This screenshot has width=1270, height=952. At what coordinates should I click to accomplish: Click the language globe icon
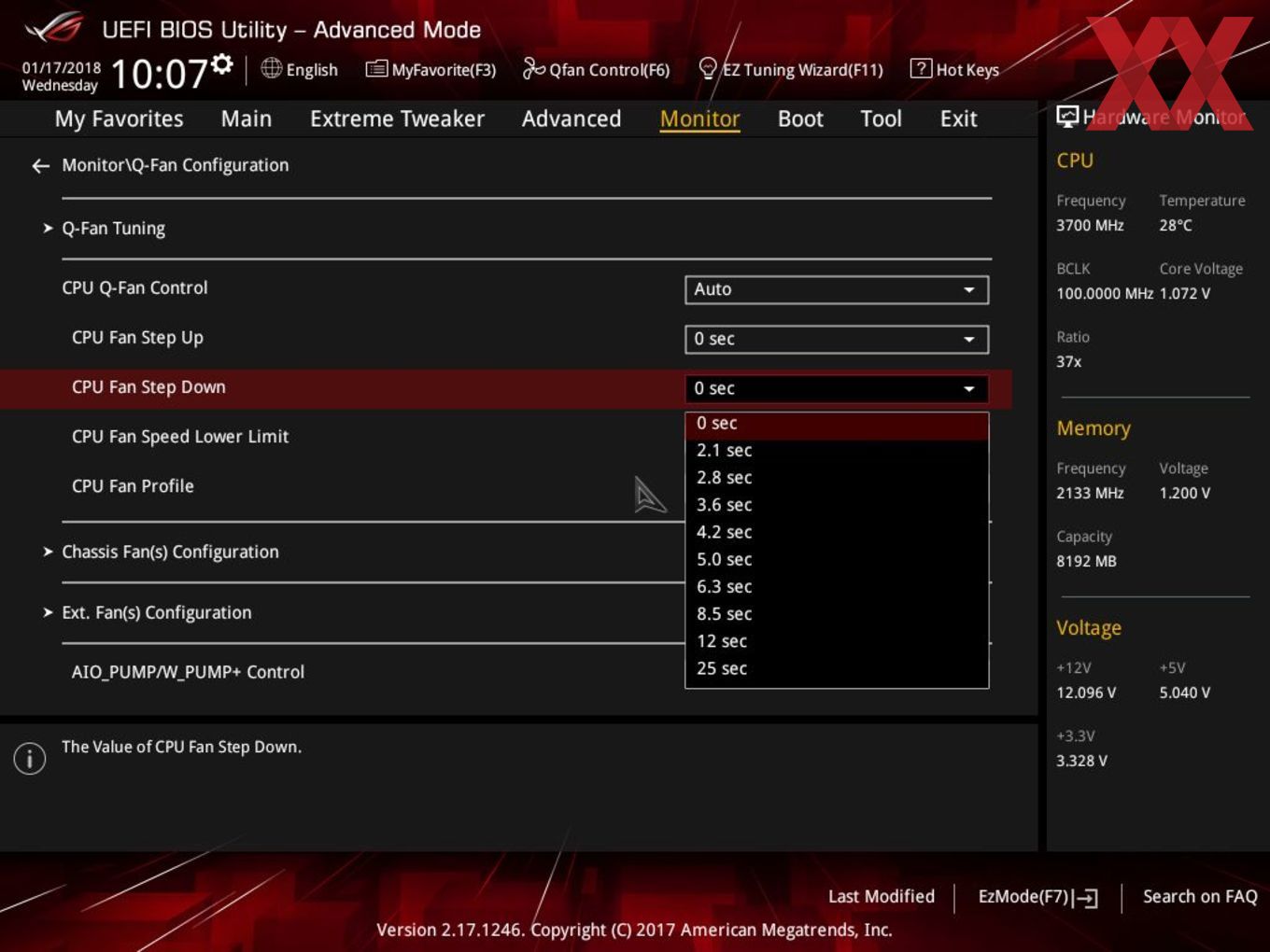tap(271, 68)
